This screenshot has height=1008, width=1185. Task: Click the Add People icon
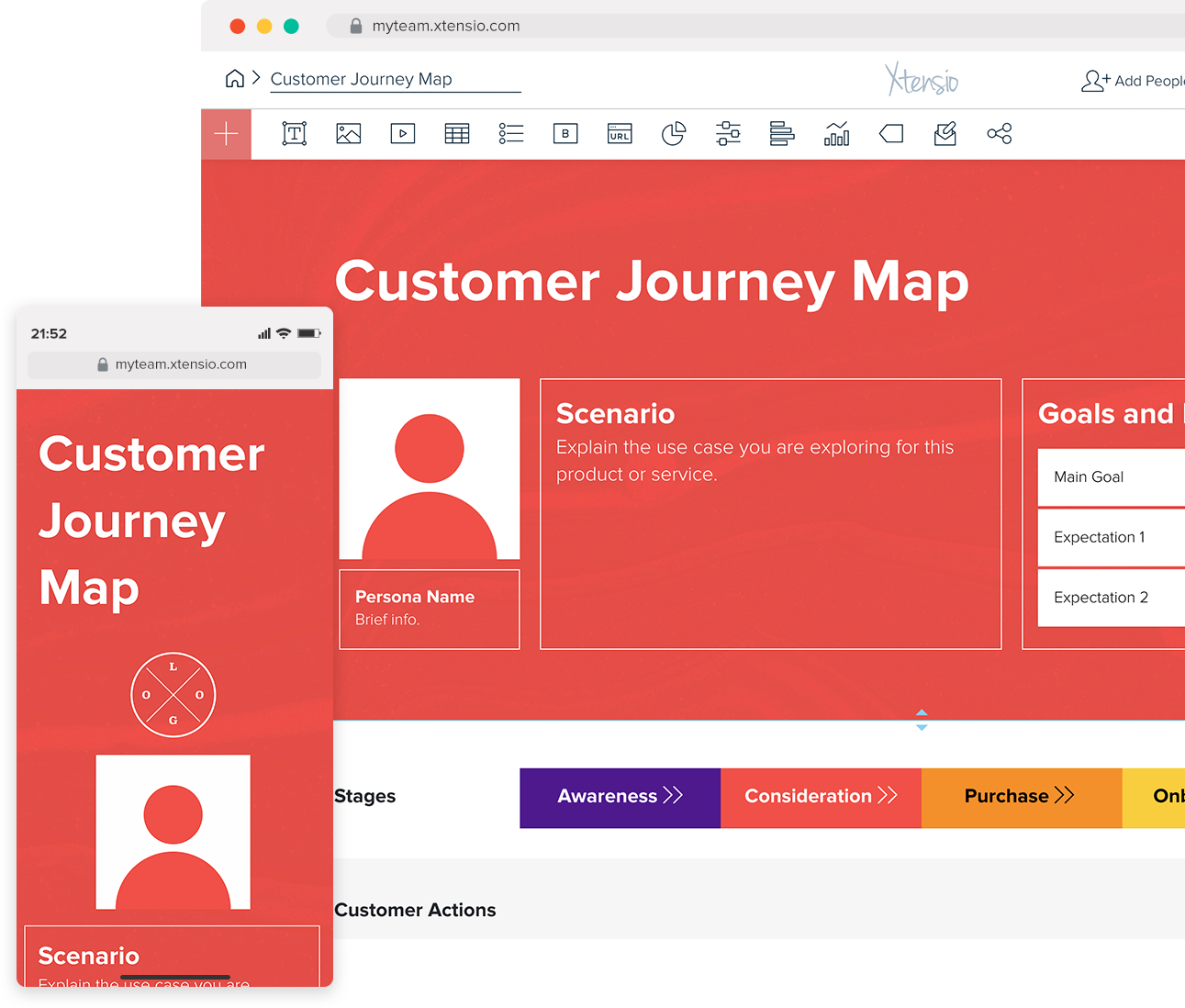[x=1094, y=81]
